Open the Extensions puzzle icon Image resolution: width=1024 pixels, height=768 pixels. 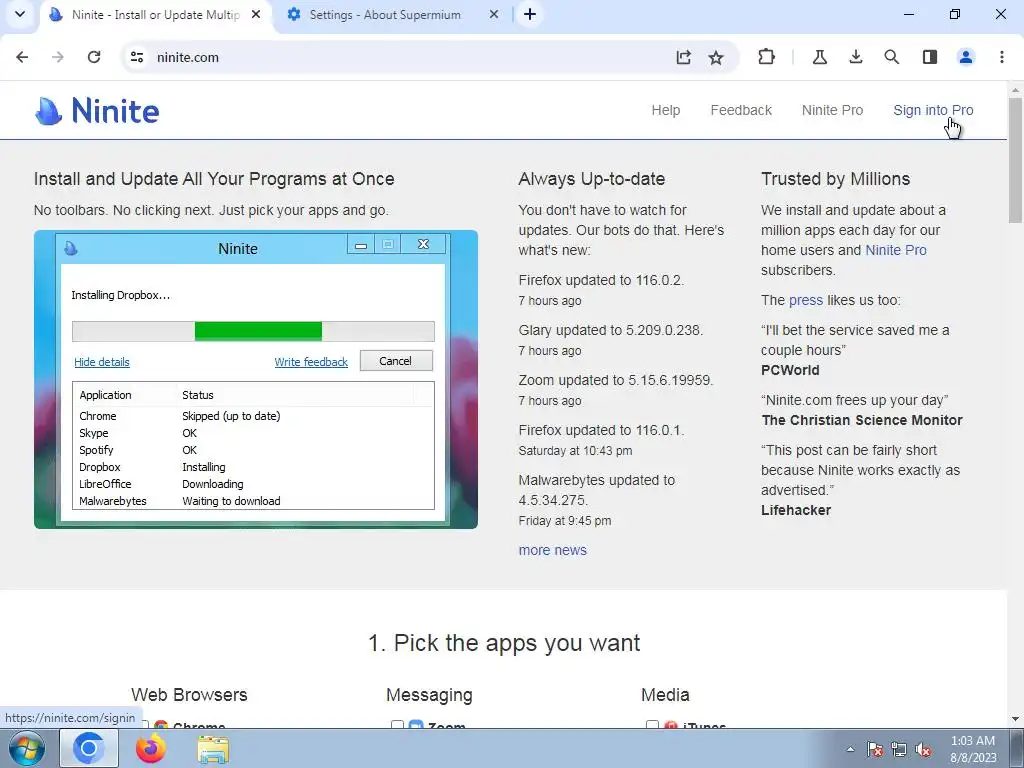tap(766, 57)
